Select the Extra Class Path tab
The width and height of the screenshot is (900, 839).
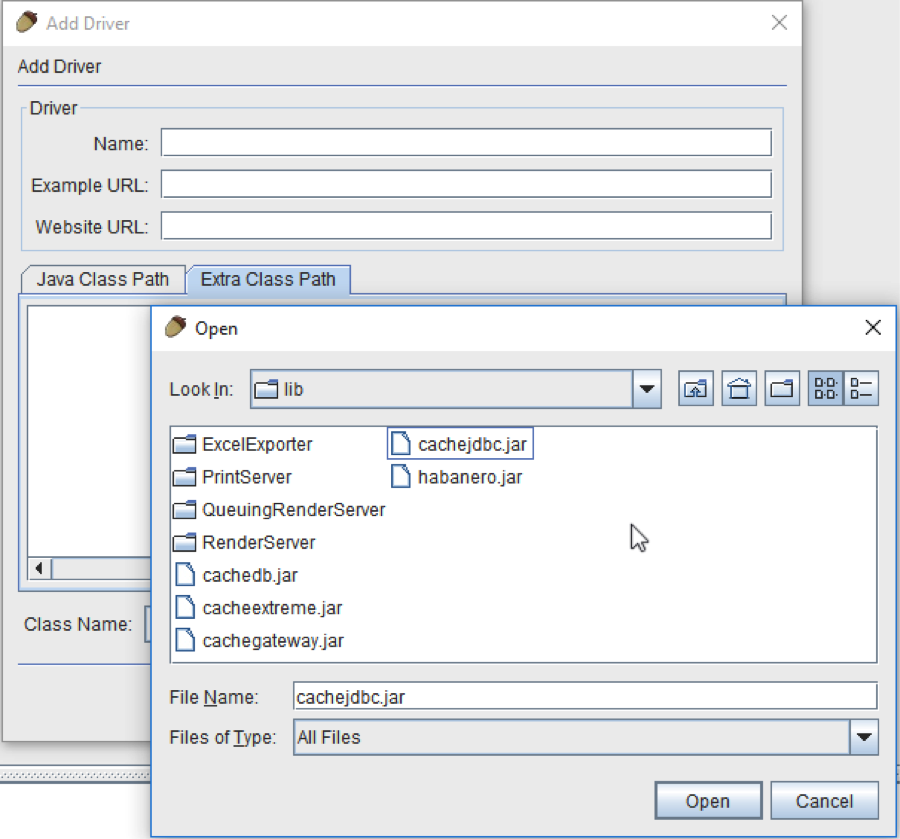coord(268,279)
